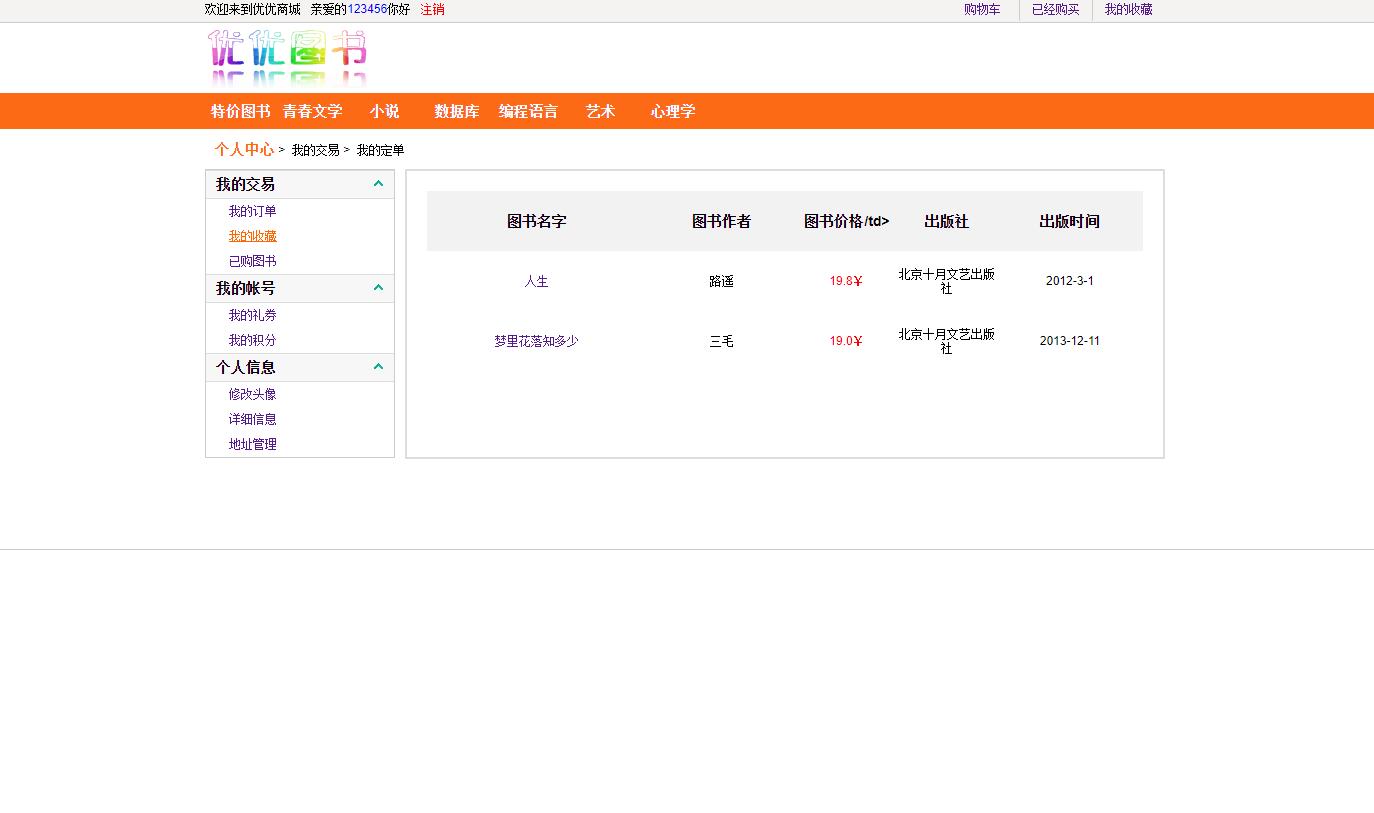Open 购物车 in top bar

981,10
